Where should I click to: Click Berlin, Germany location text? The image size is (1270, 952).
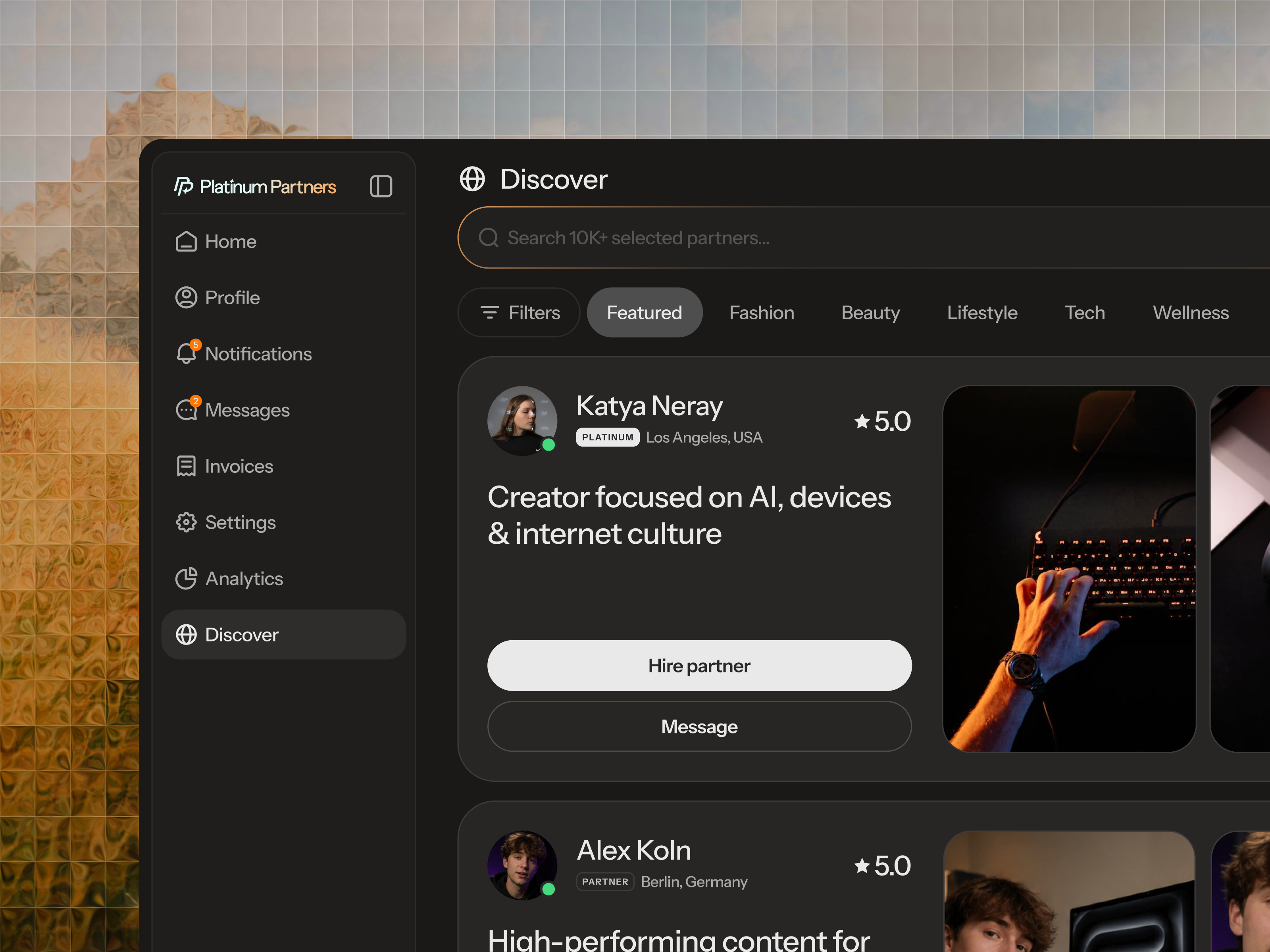point(694,881)
